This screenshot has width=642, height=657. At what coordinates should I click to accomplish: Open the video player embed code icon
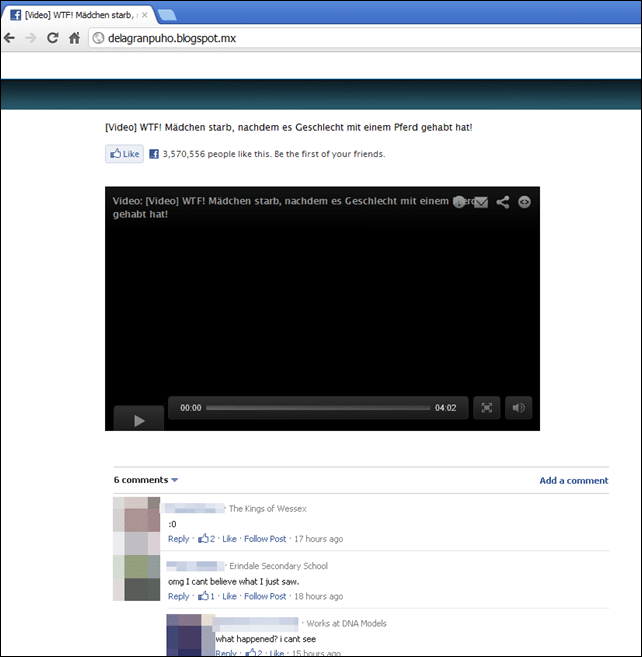(x=524, y=202)
